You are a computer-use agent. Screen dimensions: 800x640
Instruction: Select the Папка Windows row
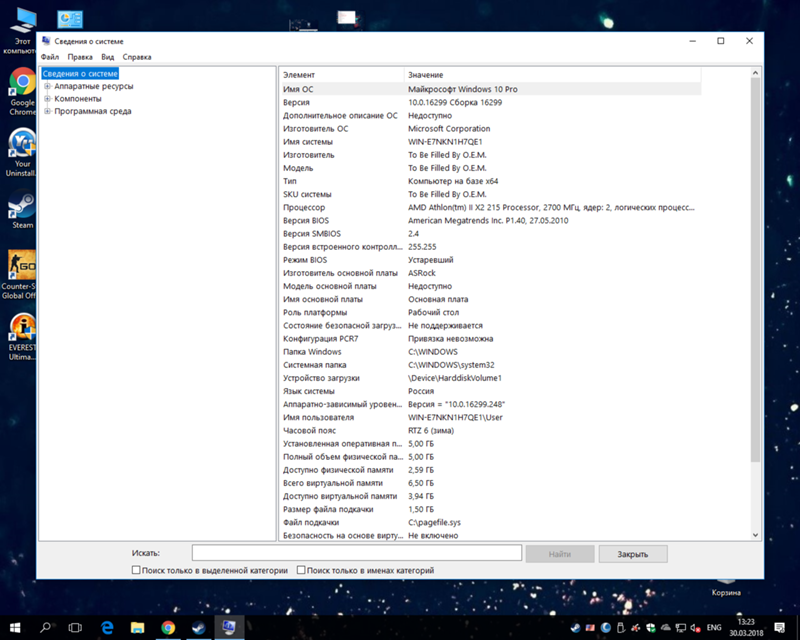(490, 352)
